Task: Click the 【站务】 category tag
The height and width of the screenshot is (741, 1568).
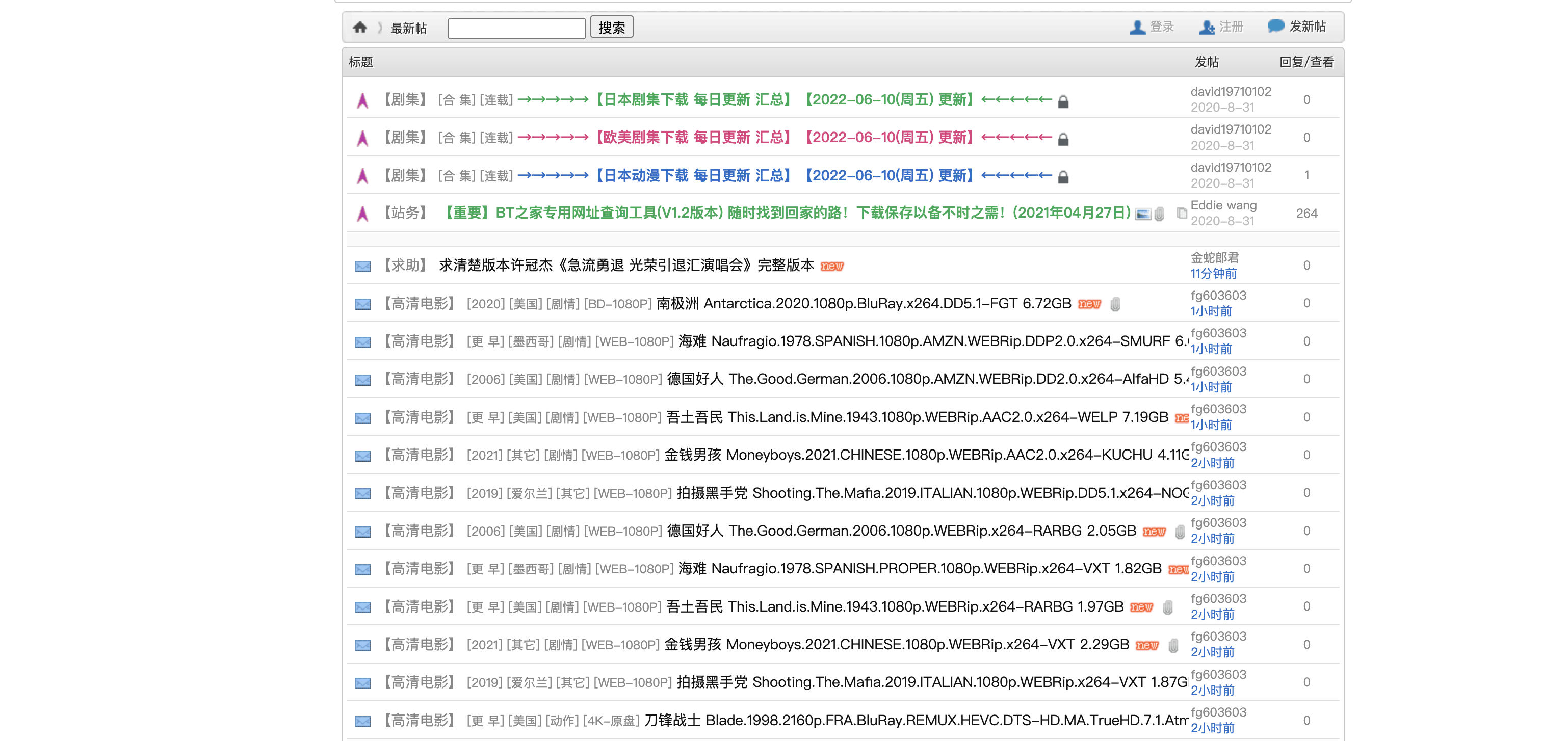Action: (x=405, y=213)
